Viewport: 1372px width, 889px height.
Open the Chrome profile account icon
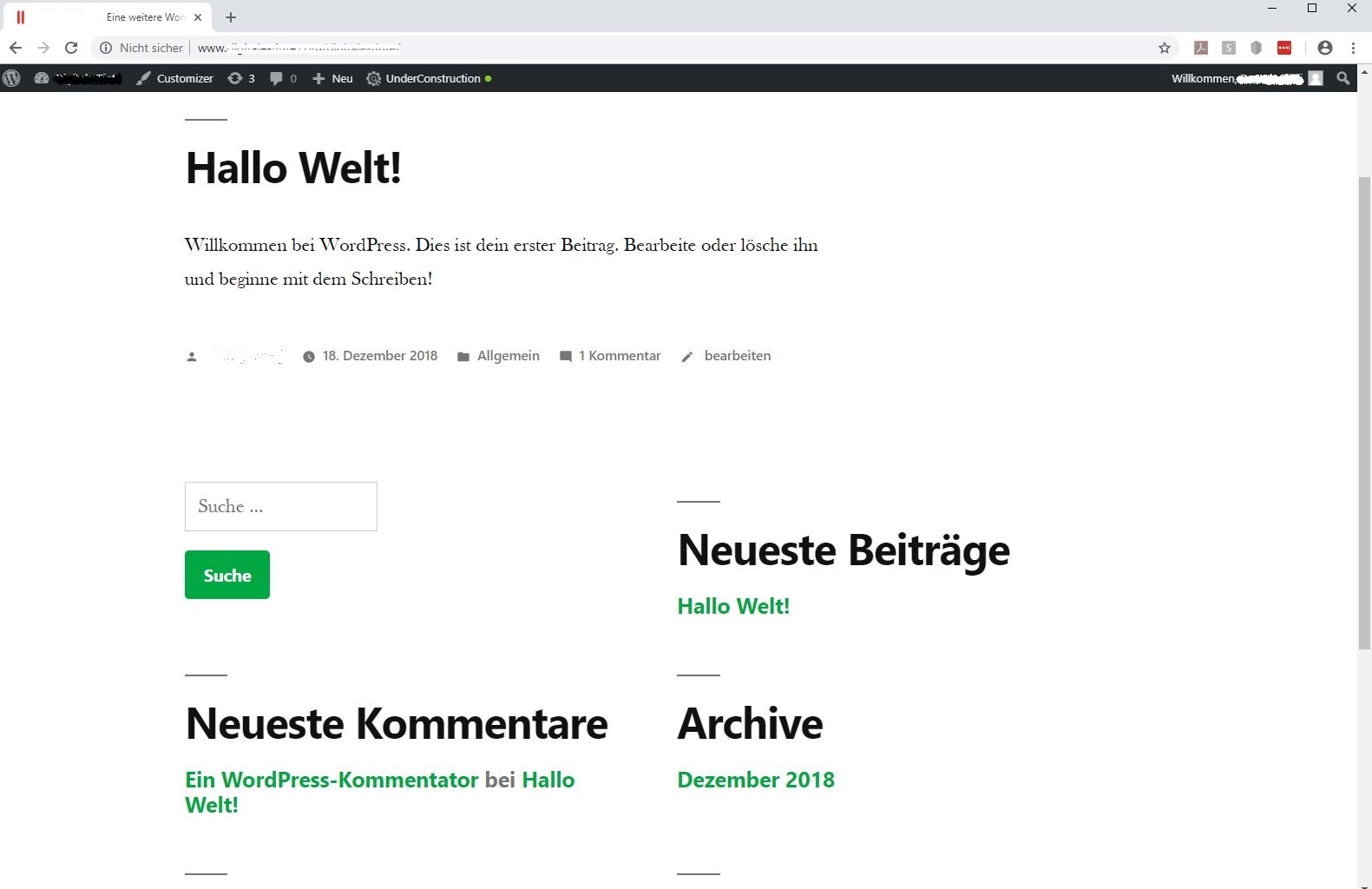[x=1324, y=48]
